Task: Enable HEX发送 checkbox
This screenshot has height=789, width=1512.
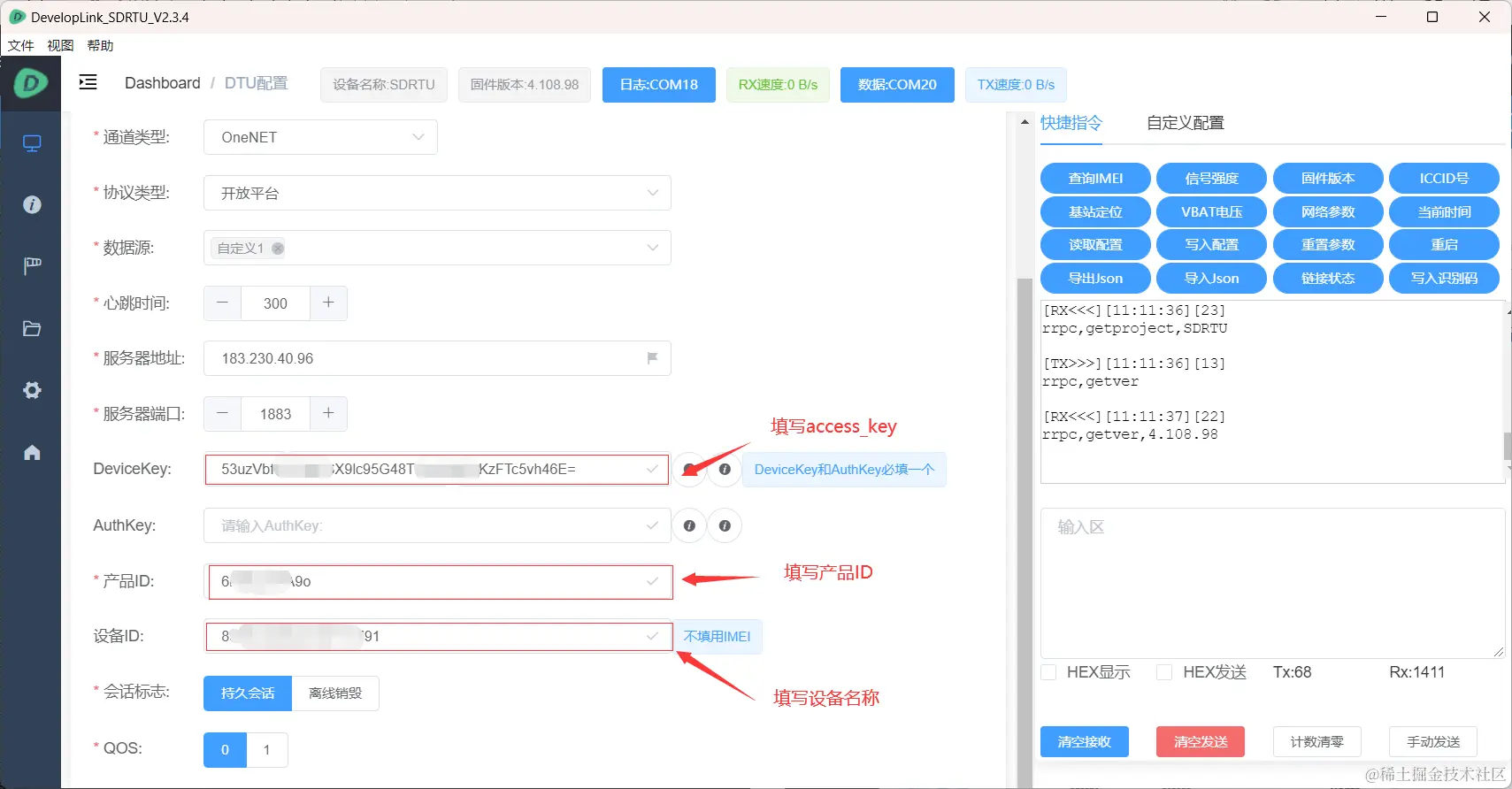Action: 1164,672
